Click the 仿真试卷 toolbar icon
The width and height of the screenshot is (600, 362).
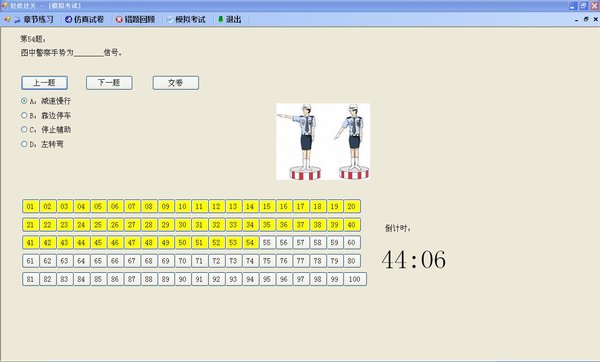(68, 19)
